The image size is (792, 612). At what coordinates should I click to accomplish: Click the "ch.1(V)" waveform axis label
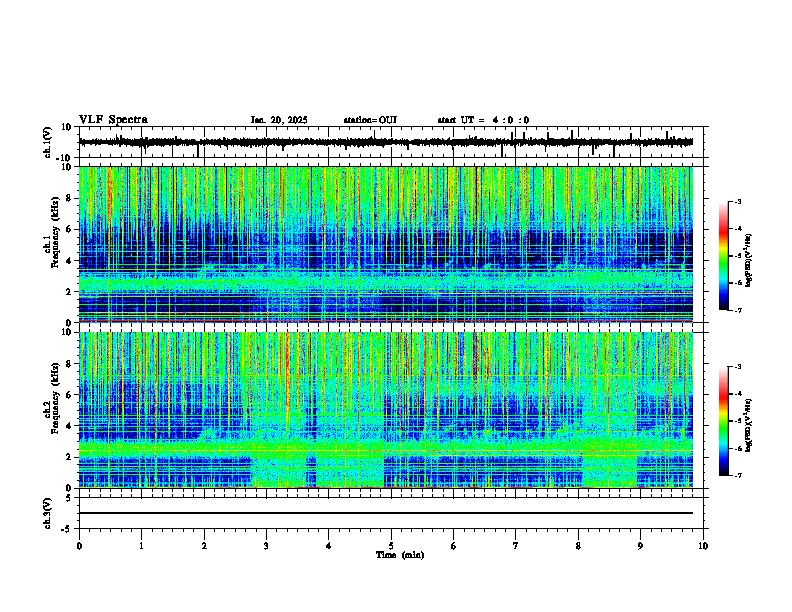tap(48, 142)
